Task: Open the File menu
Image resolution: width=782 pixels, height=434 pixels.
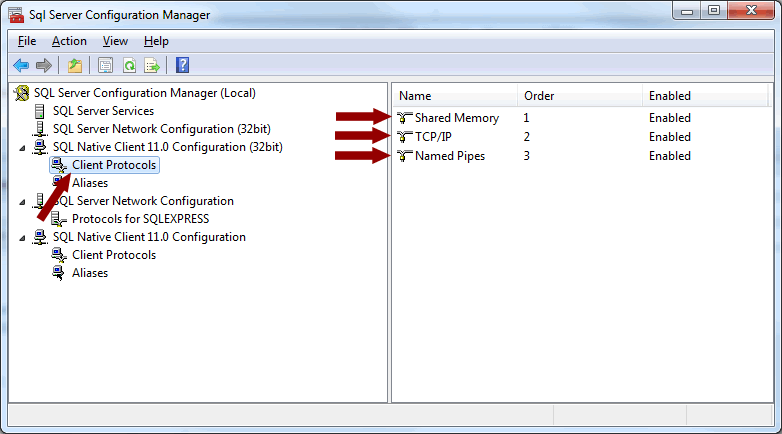Action: tap(27, 41)
